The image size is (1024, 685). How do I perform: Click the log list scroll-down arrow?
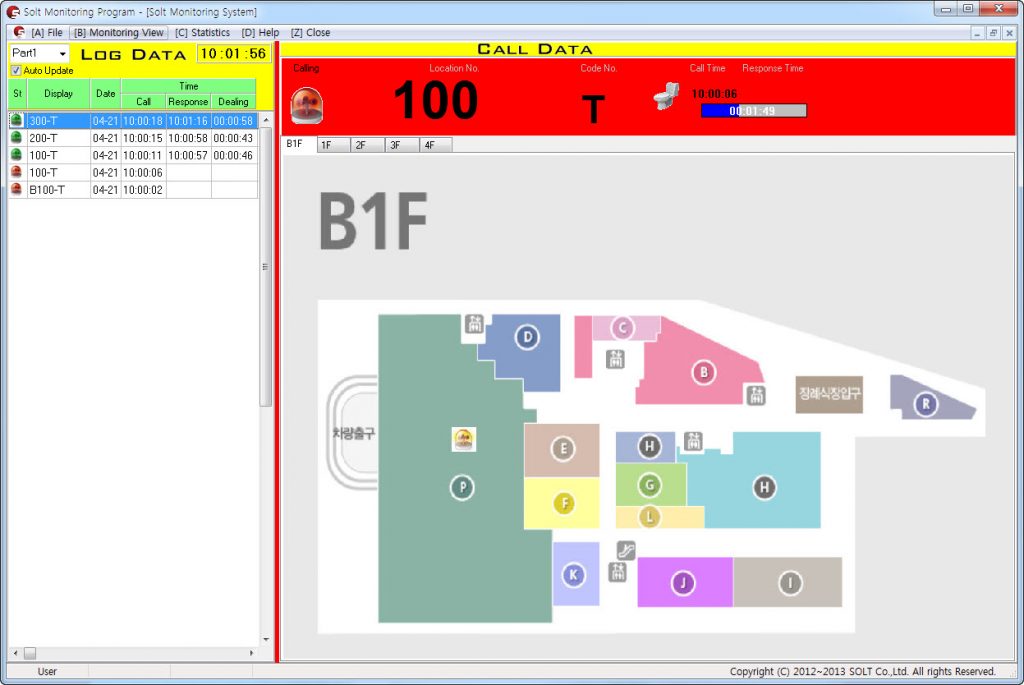[266, 639]
